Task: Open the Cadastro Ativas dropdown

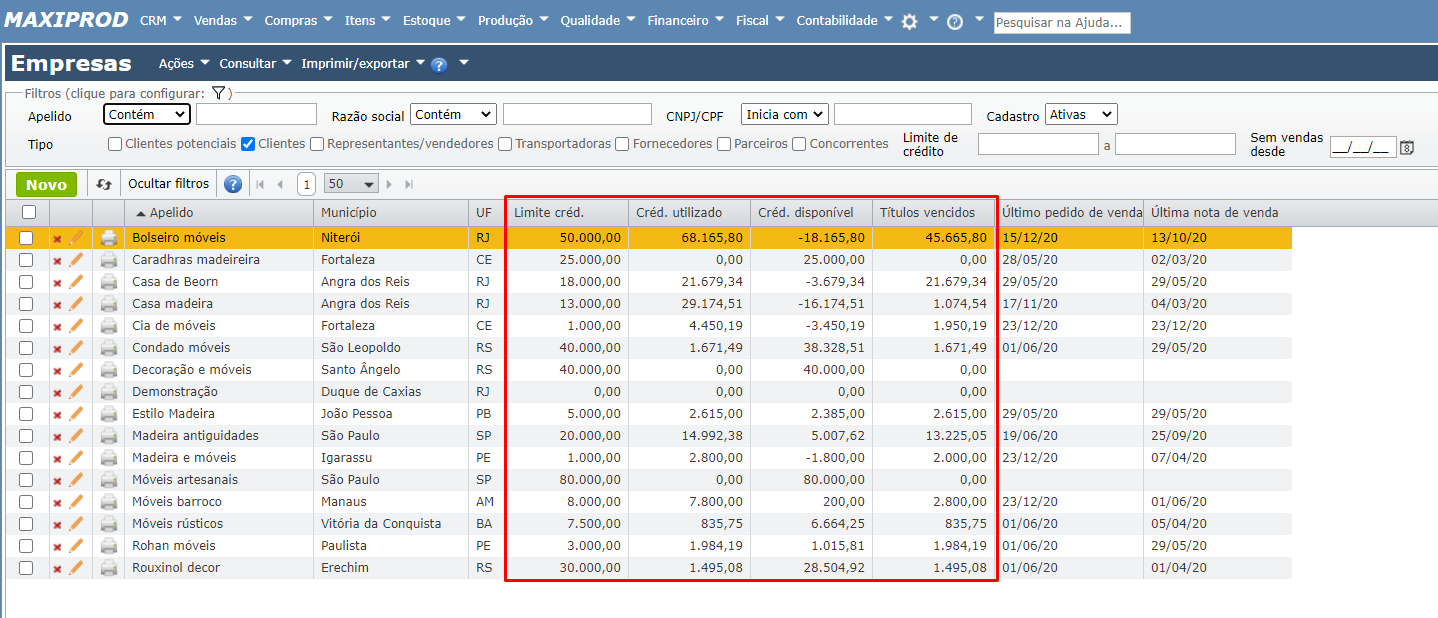Action: coord(1080,115)
